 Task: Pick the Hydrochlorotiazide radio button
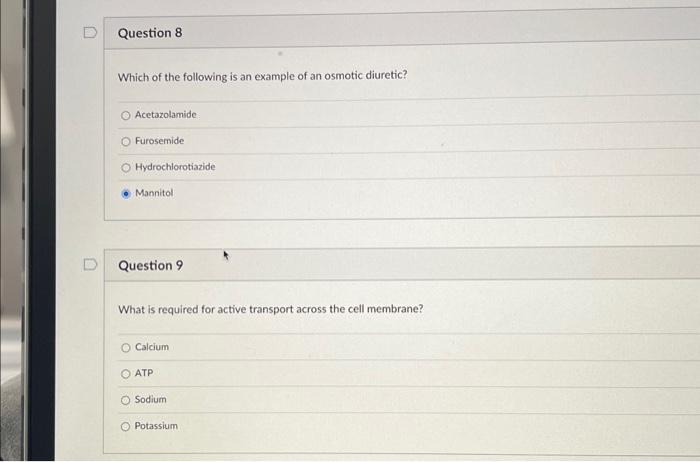click(126, 167)
